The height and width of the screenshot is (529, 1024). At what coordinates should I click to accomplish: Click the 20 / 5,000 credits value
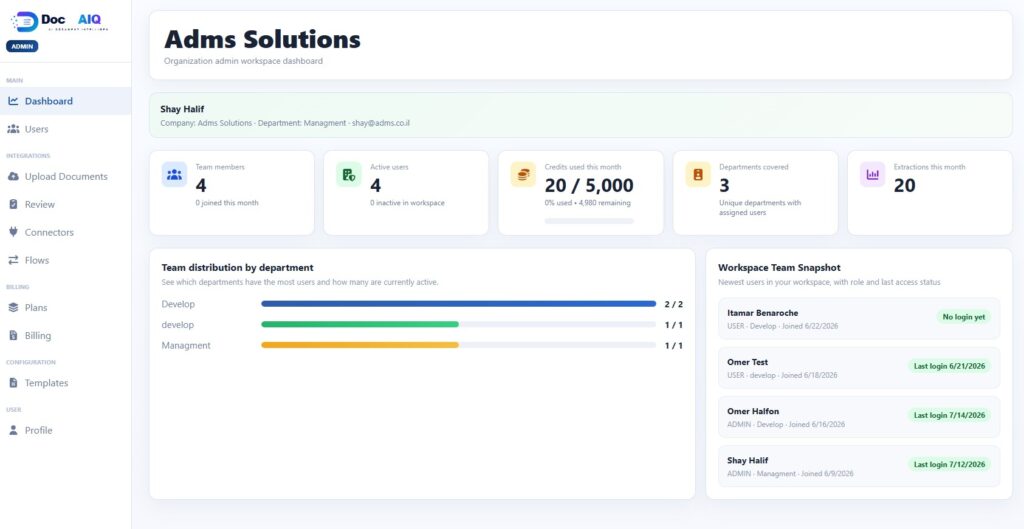tap(589, 185)
